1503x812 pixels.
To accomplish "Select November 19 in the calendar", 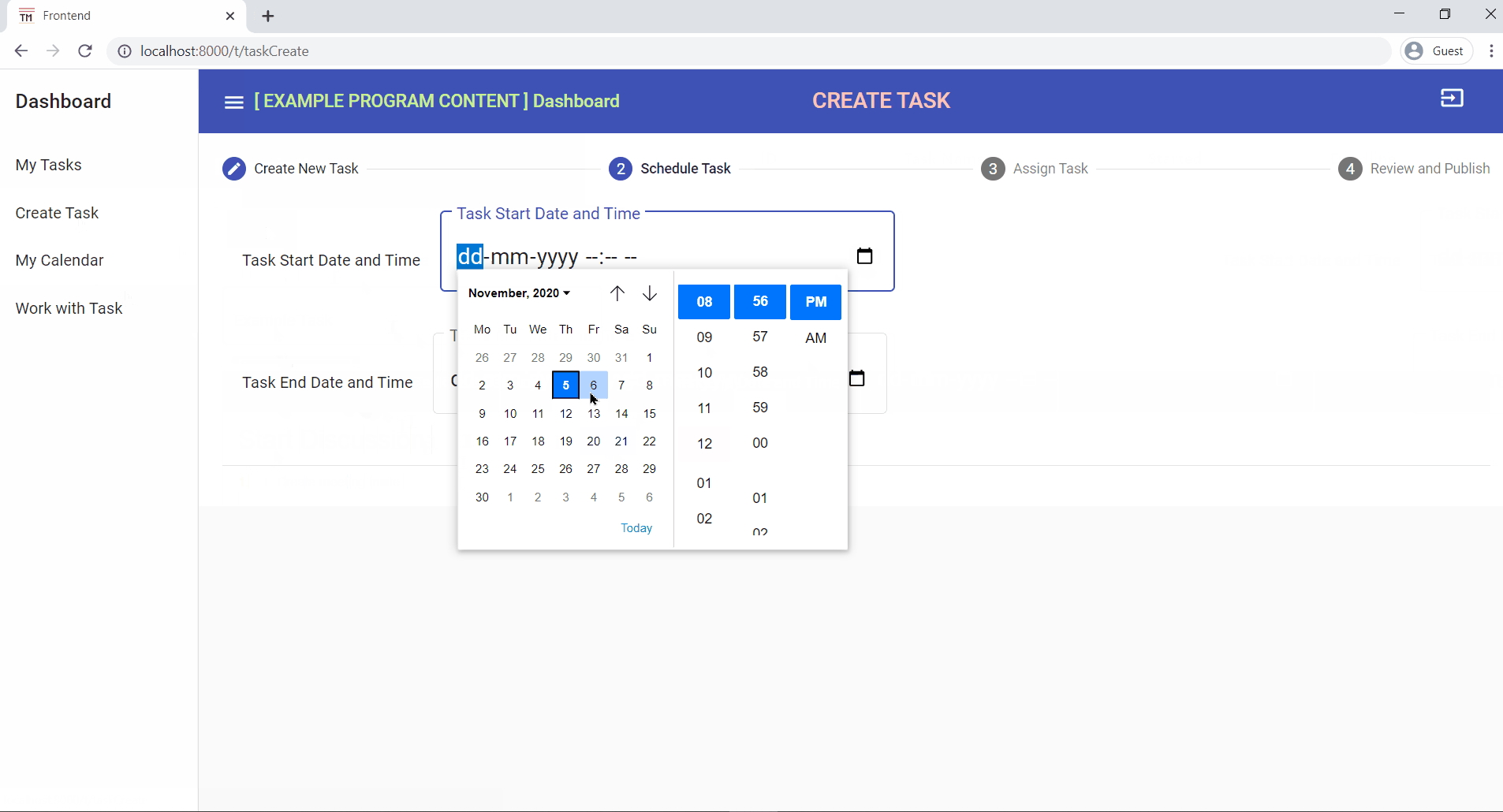I will (566, 441).
